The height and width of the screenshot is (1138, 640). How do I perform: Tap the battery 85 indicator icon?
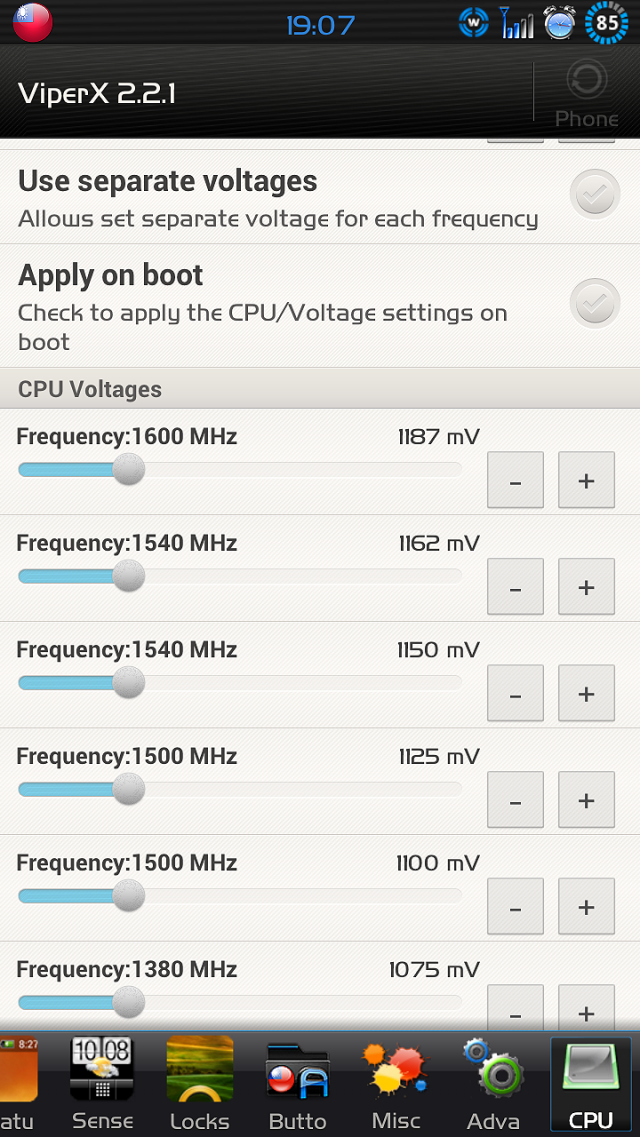tap(607, 22)
